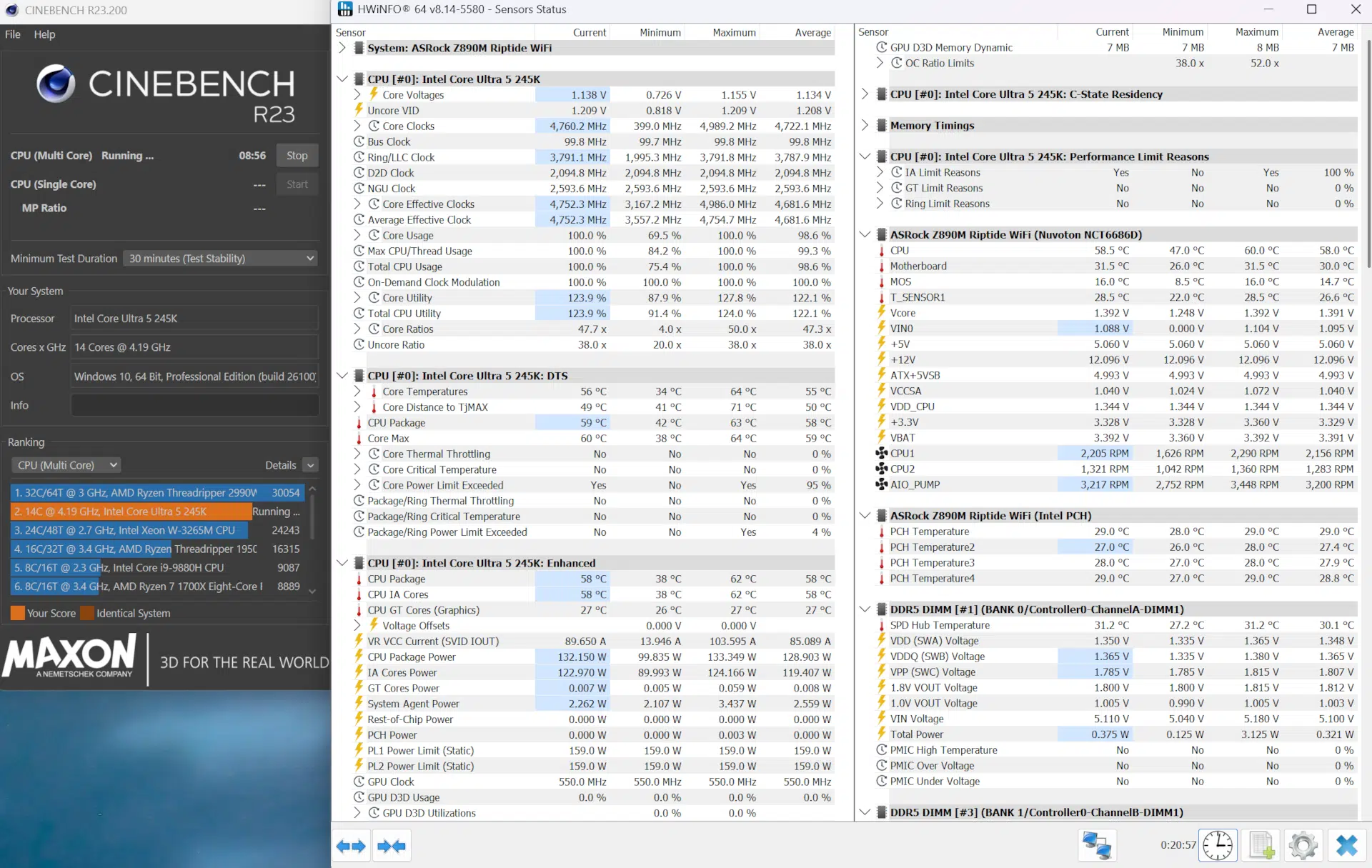The image size is (1372, 868).
Task: Start logging with the log file icon
Action: (1261, 845)
